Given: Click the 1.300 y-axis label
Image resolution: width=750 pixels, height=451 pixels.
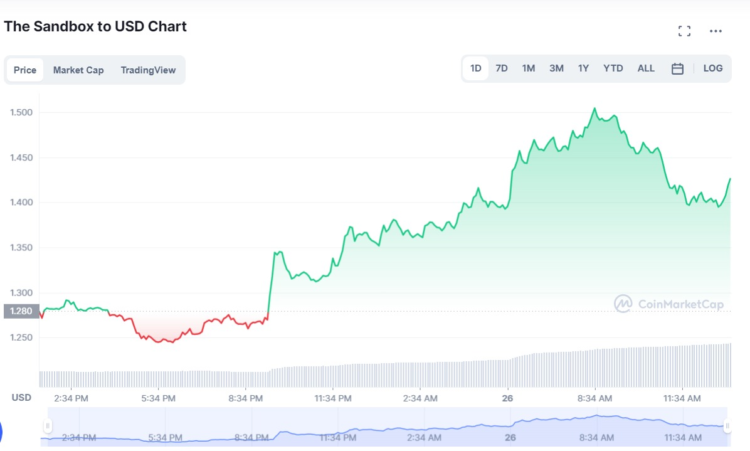Looking at the screenshot, I should click(22, 293).
